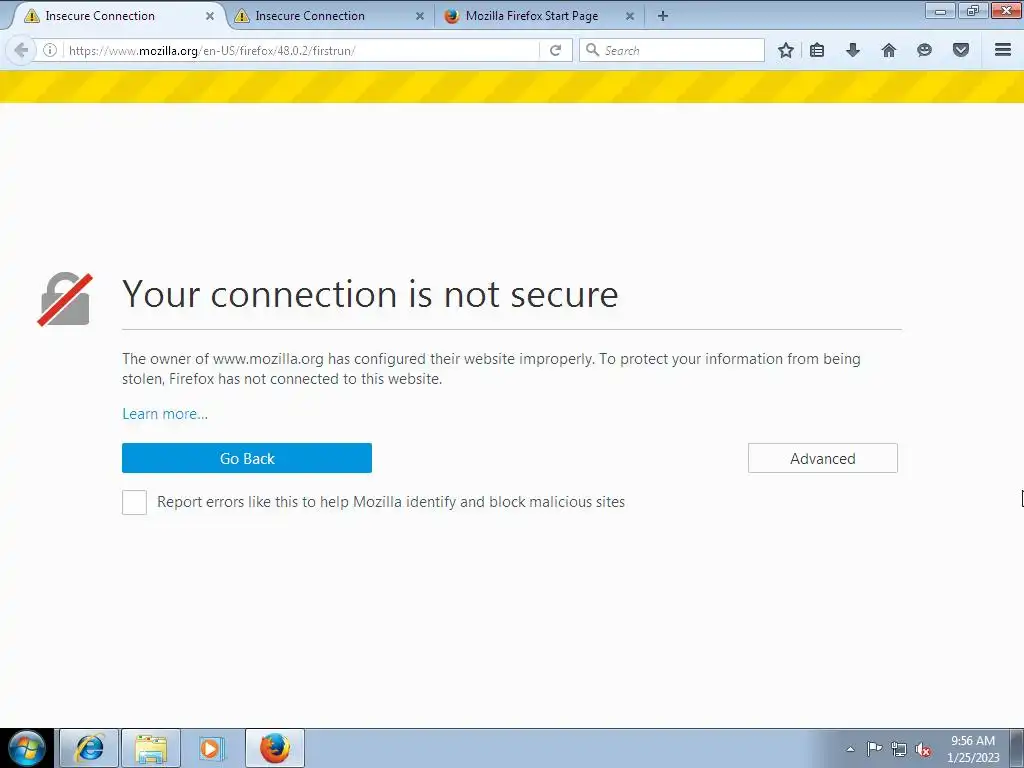
Task: Click the muted volume speaker icon
Action: click(x=923, y=749)
